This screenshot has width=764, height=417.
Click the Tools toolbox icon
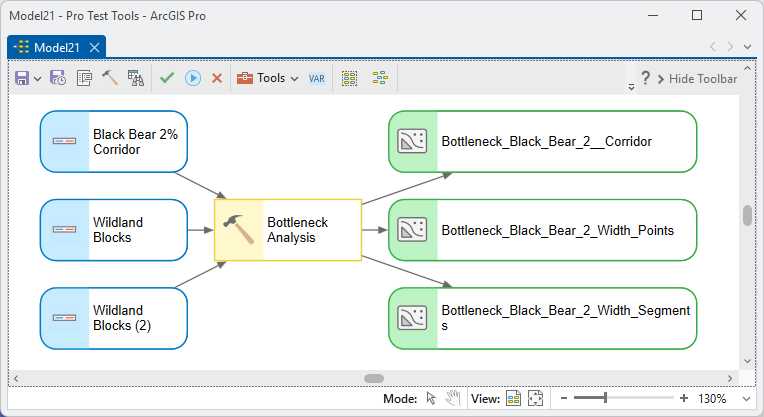coord(245,78)
